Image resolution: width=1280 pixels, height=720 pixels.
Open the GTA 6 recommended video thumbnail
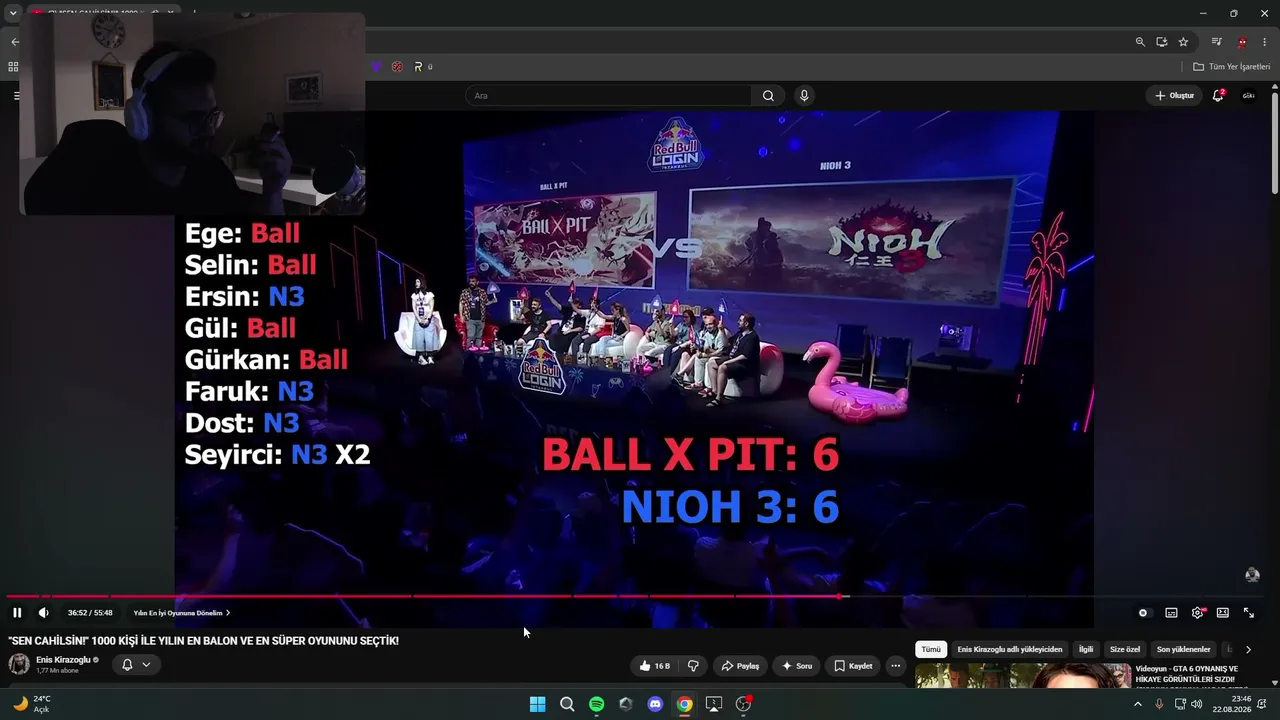coord(1022,676)
